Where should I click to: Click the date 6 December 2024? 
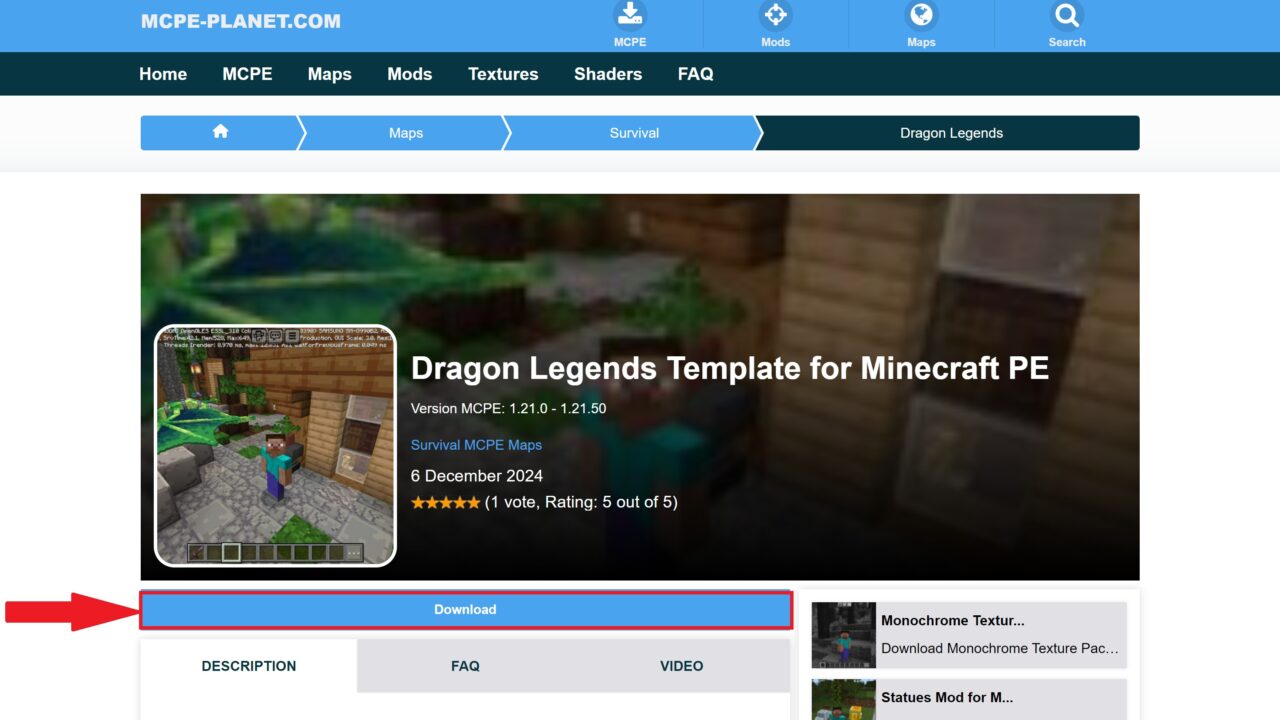click(477, 476)
